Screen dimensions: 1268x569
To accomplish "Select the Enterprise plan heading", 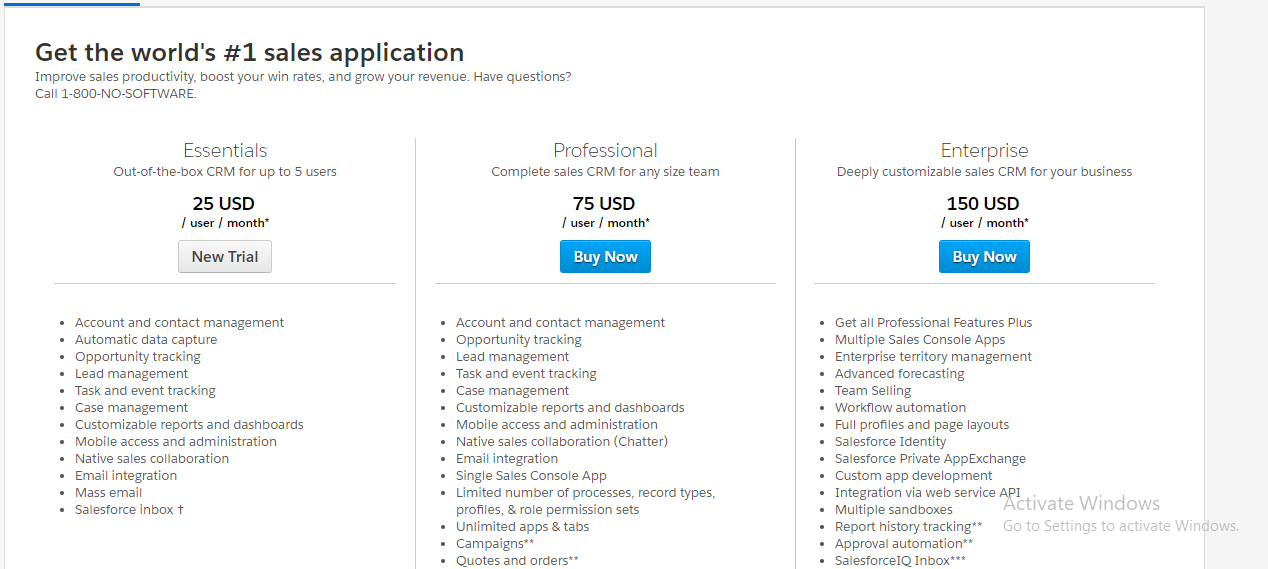I will click(x=984, y=151).
